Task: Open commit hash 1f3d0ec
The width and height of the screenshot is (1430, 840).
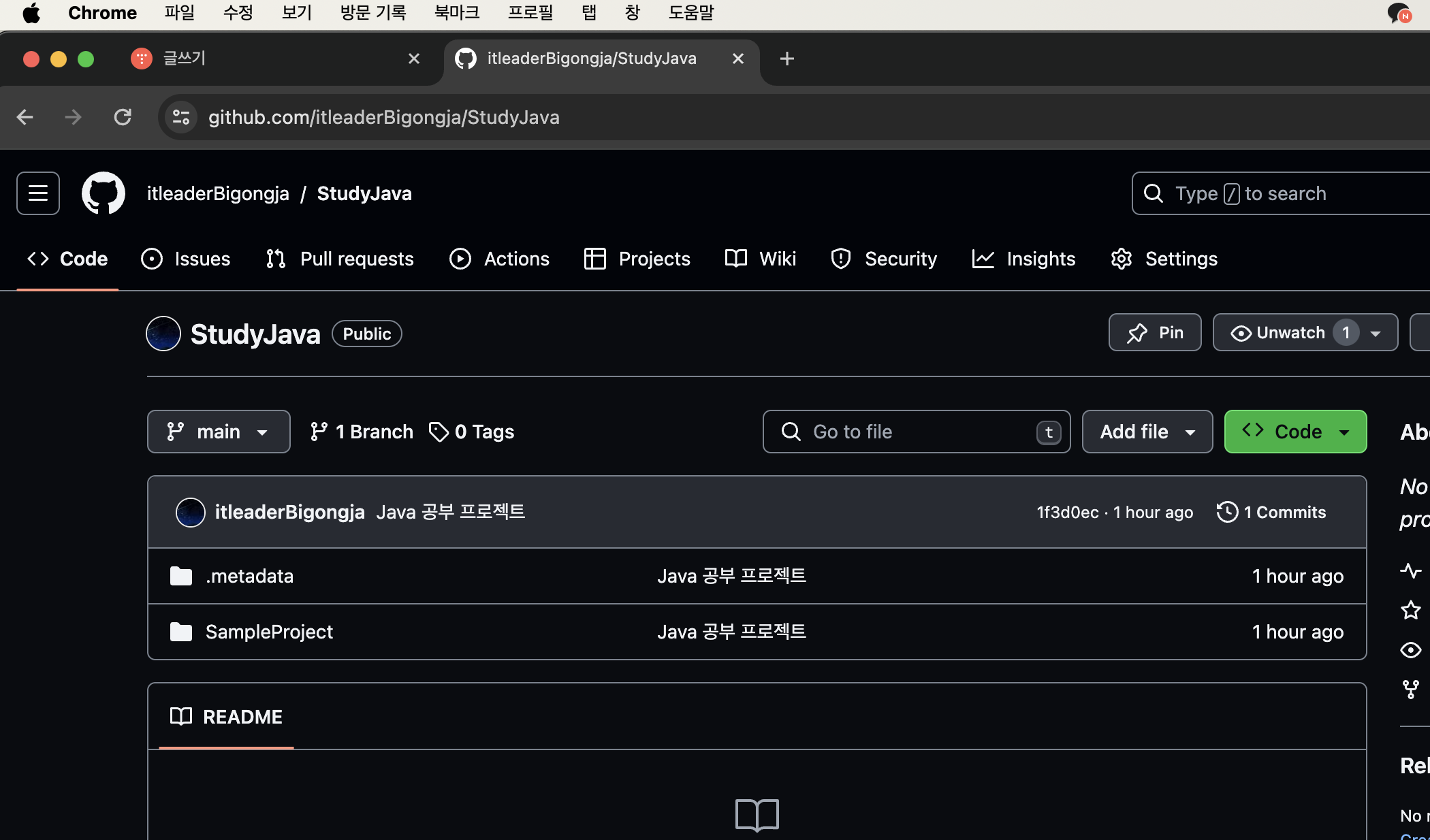Action: 1067,512
